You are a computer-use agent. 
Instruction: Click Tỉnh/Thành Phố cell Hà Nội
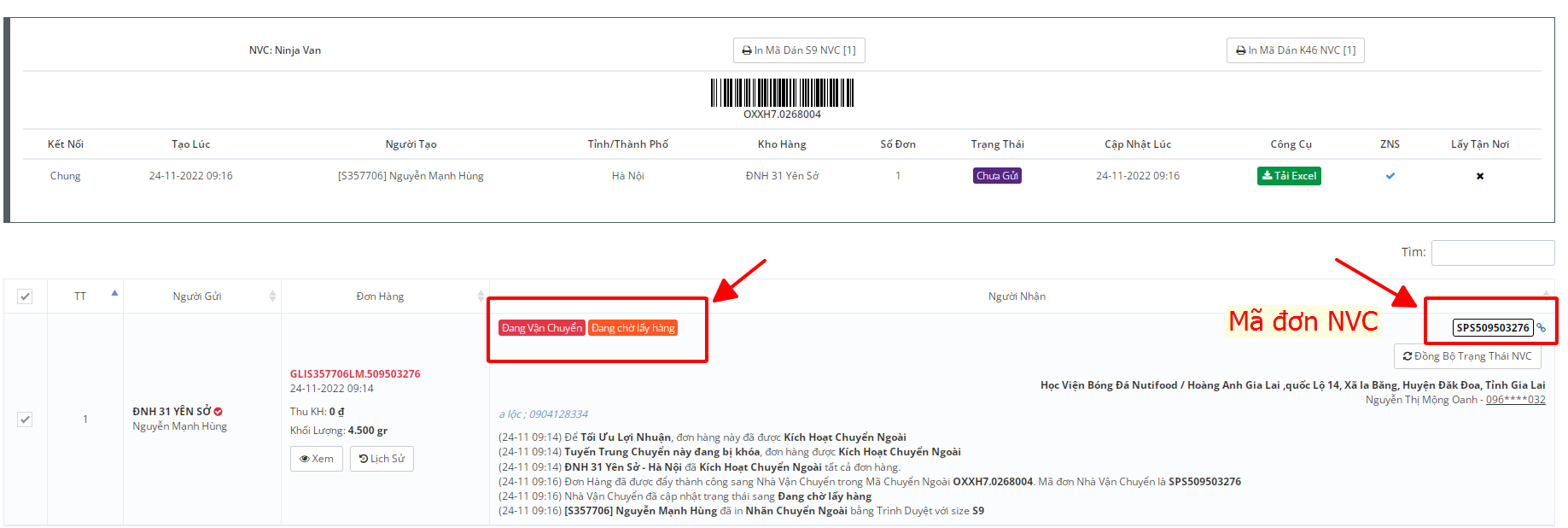pyautogui.click(x=627, y=176)
